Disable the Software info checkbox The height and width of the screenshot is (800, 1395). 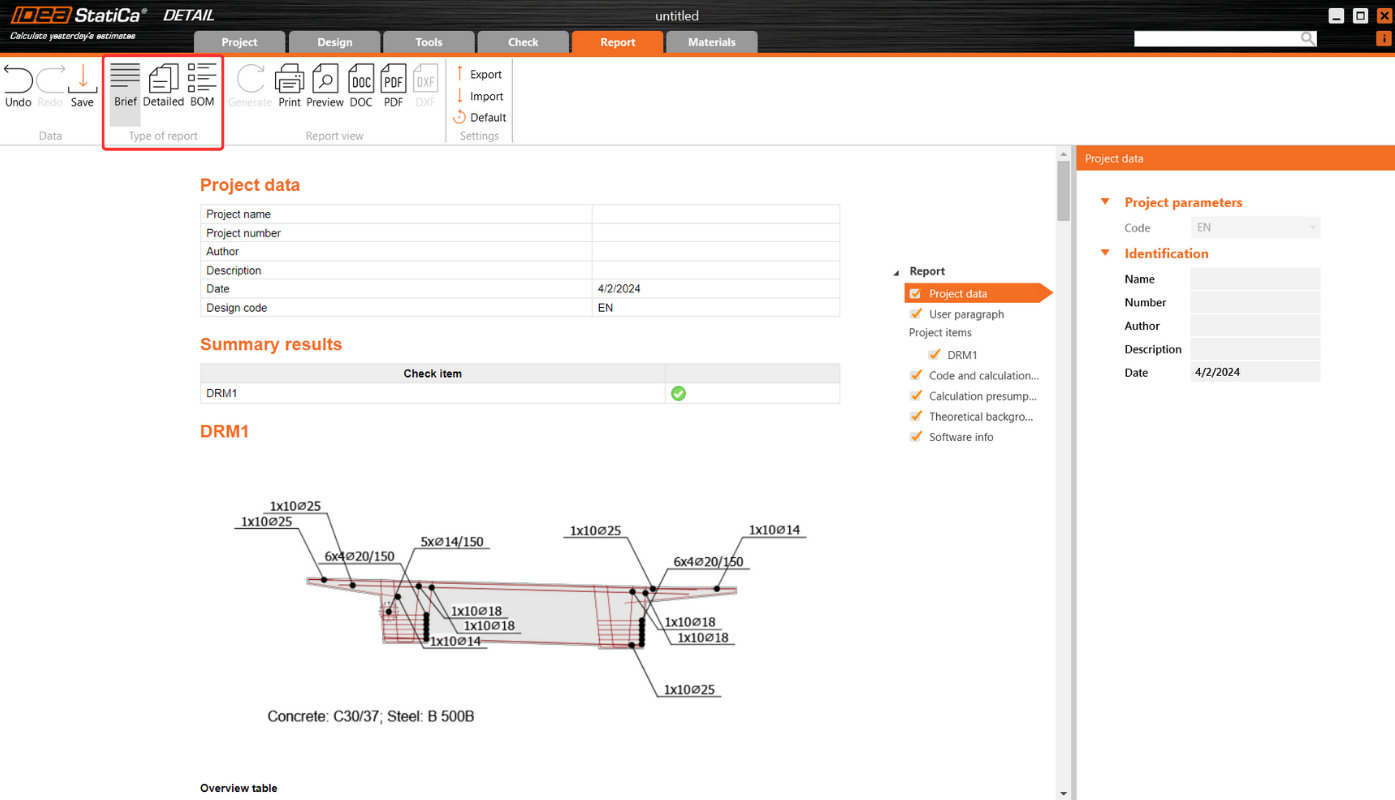point(916,437)
